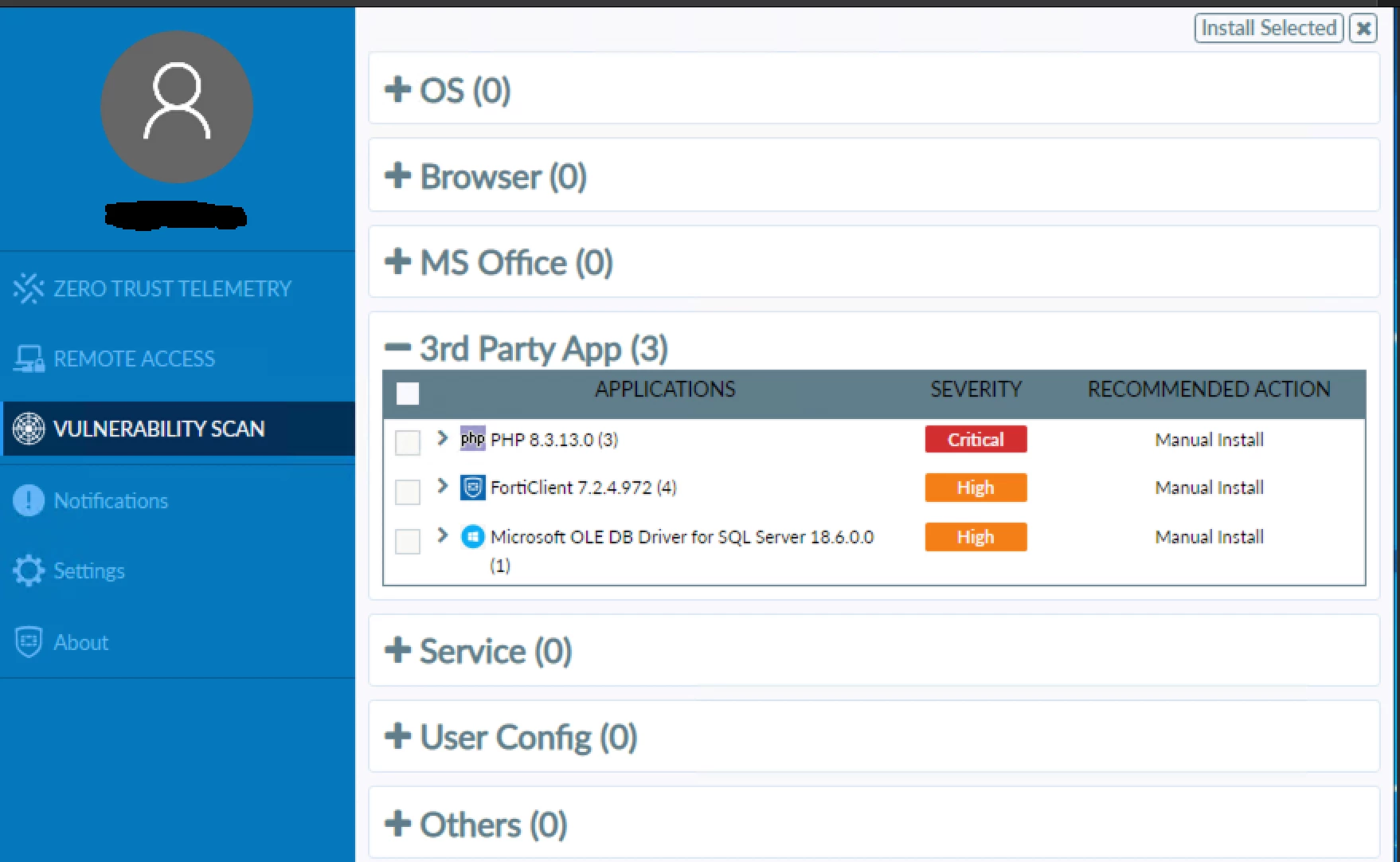Click Manual Install for PHP row

(x=1209, y=440)
